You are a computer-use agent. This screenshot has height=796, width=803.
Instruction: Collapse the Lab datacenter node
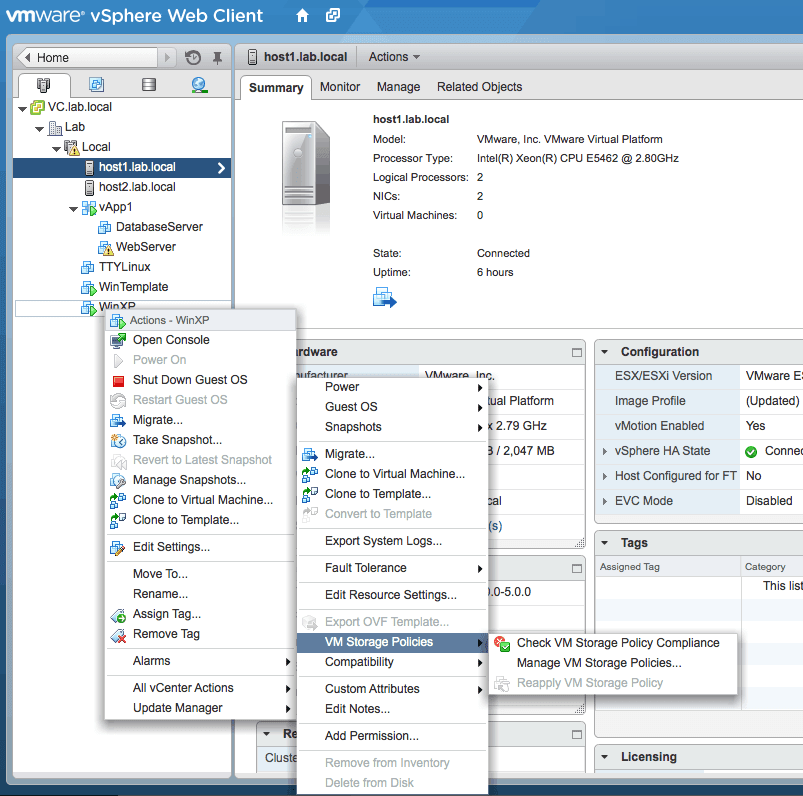39,129
